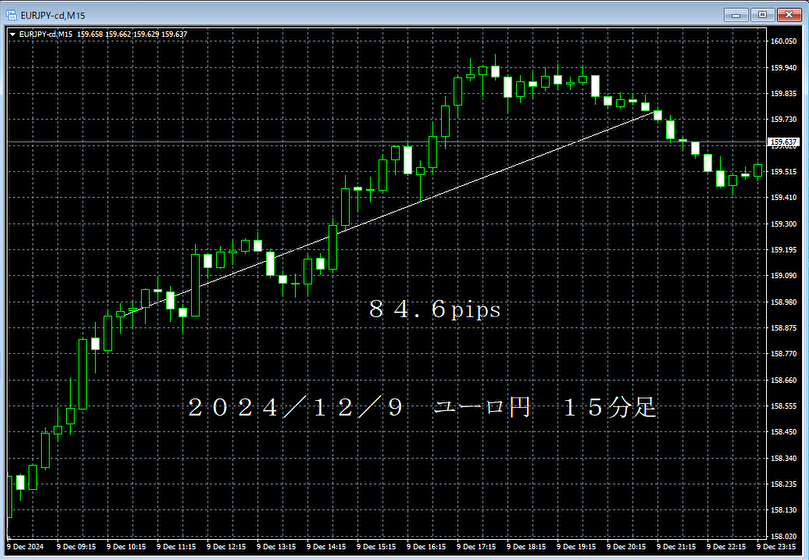Click time axis label 9 Dec 21:15
Viewport: 809px width, 560px height.
pyautogui.click(x=676, y=547)
